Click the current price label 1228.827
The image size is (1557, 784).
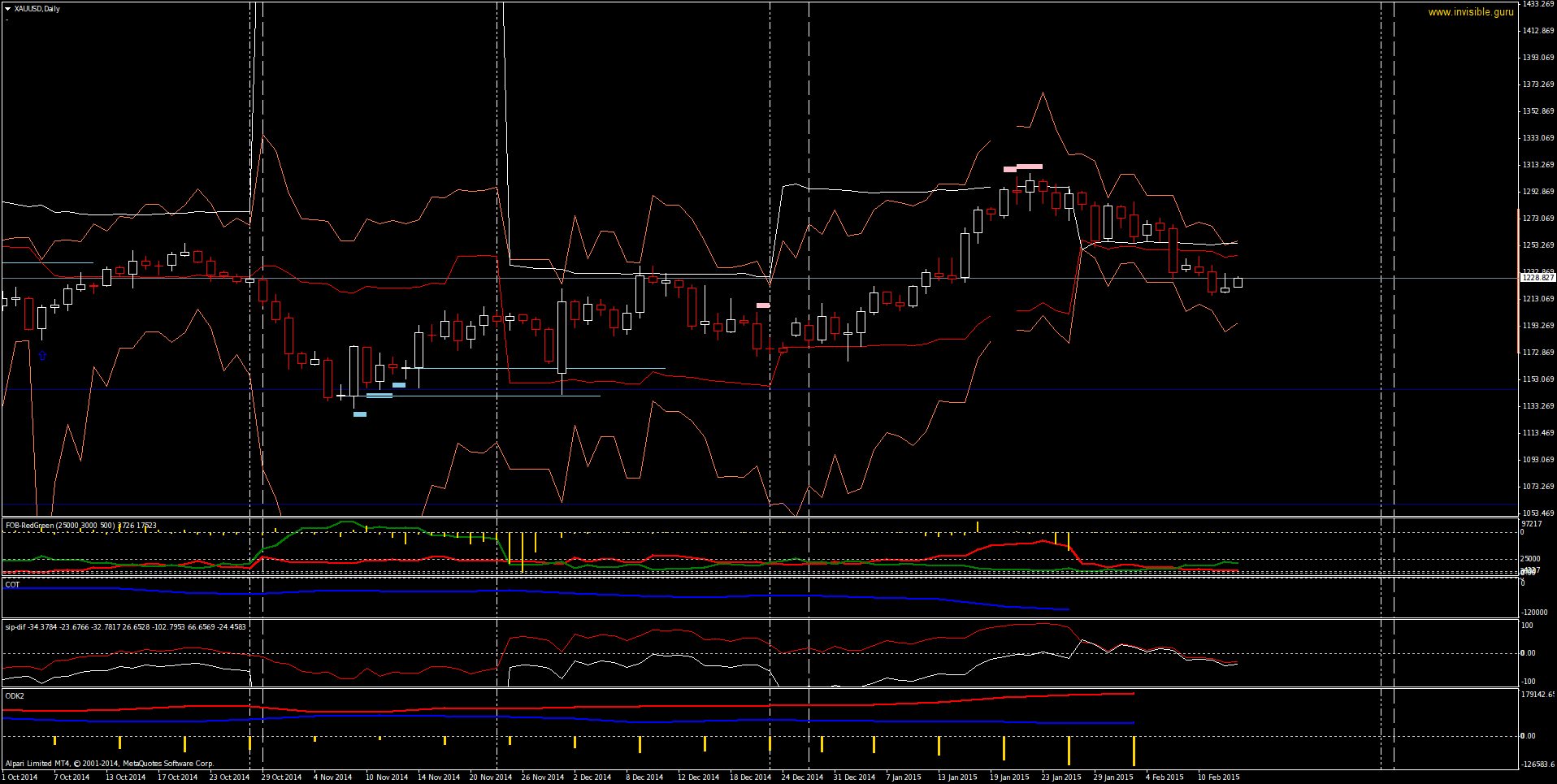[1537, 278]
